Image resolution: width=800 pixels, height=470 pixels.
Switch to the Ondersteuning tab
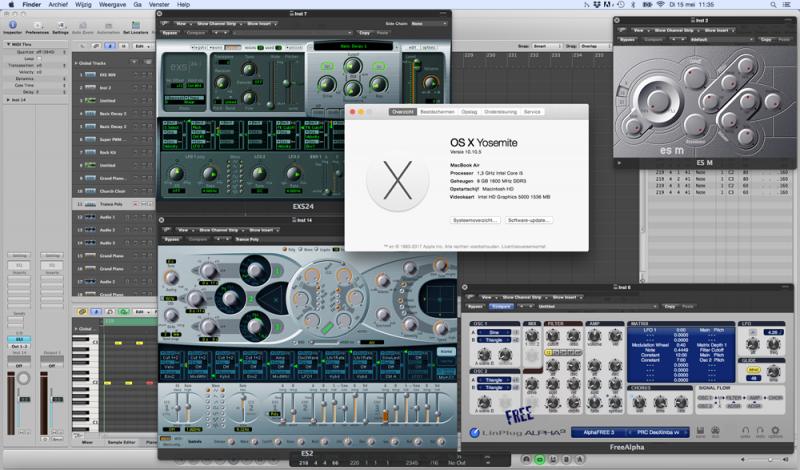tap(501, 112)
